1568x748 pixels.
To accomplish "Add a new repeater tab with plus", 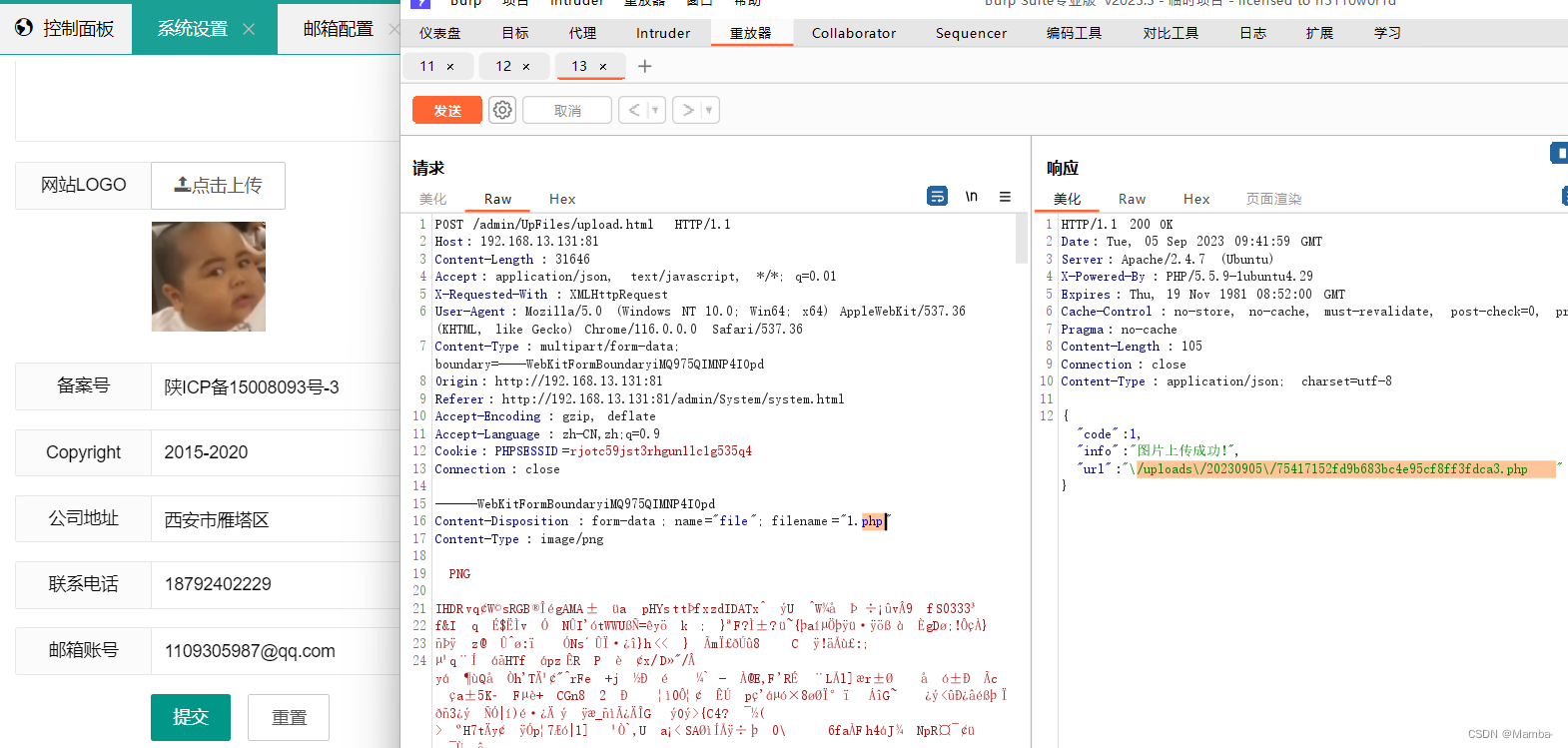I will [645, 66].
